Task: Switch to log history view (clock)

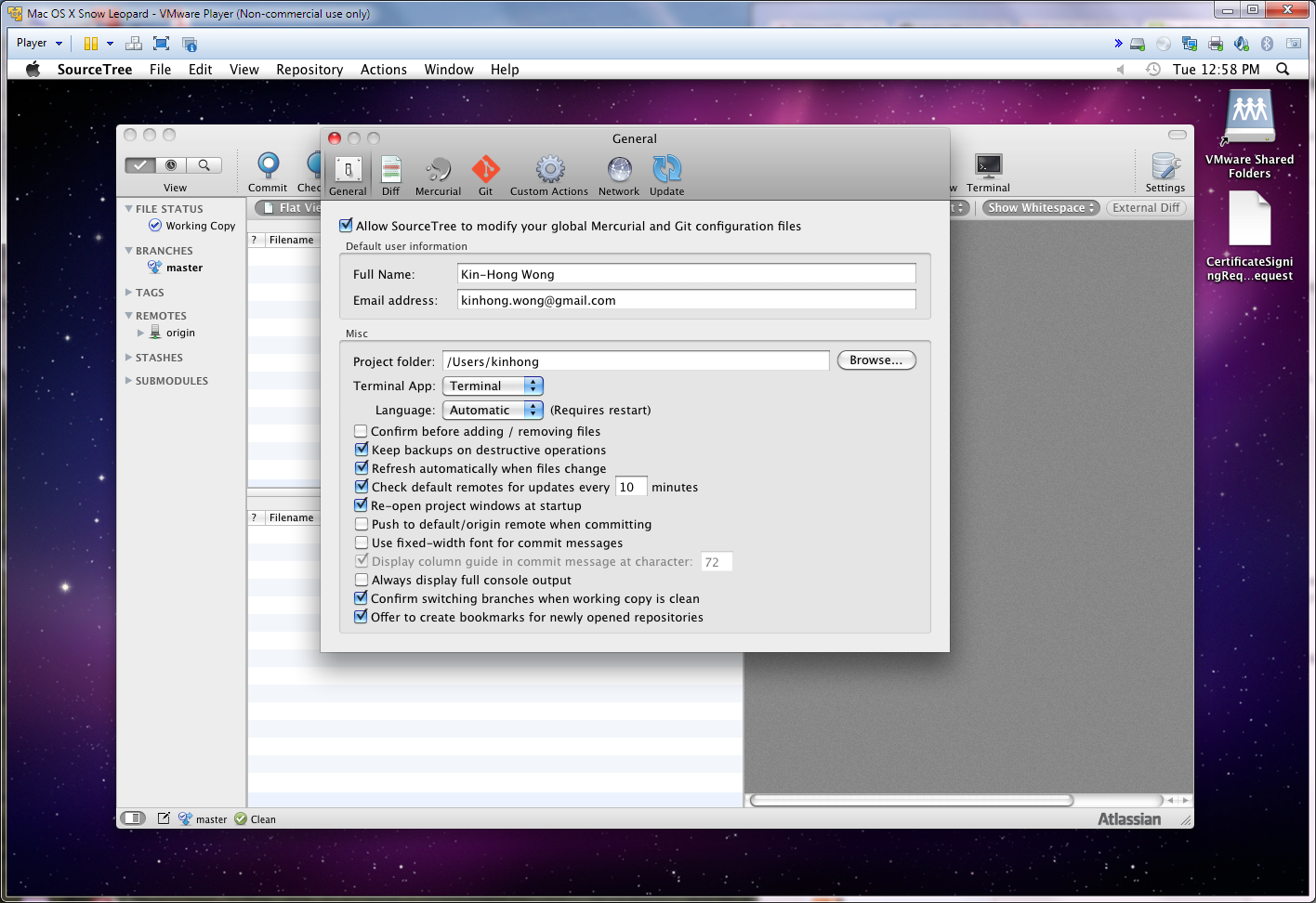Action: pos(171,165)
